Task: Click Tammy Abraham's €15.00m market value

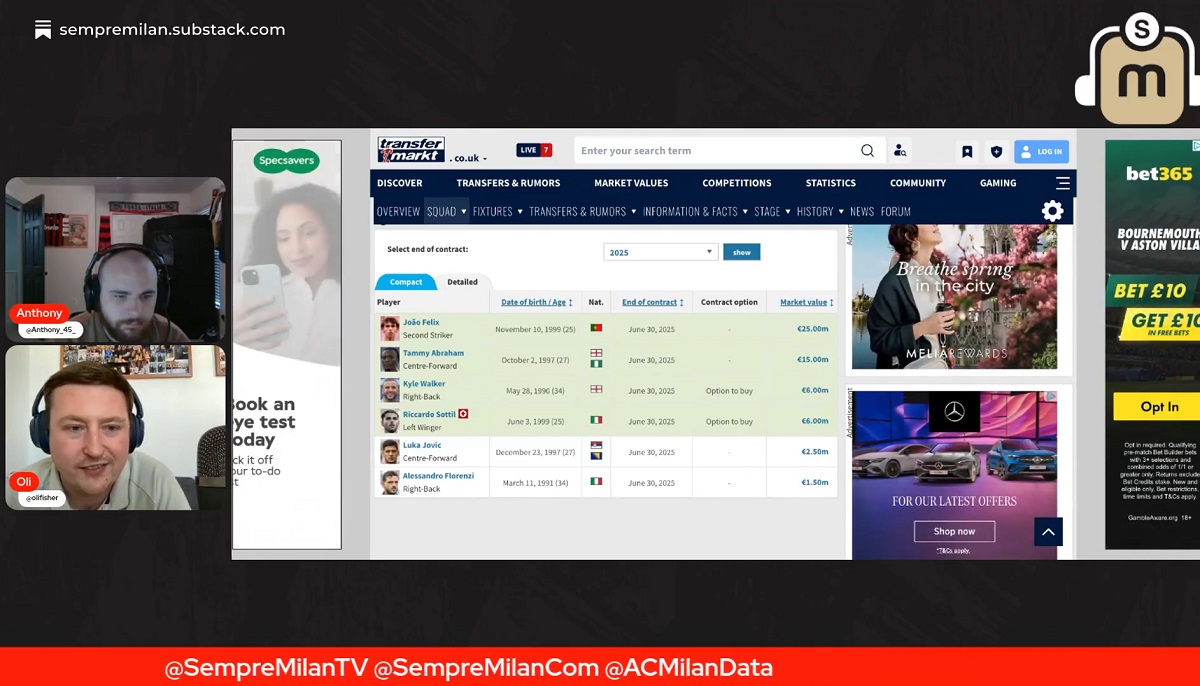Action: (813, 360)
